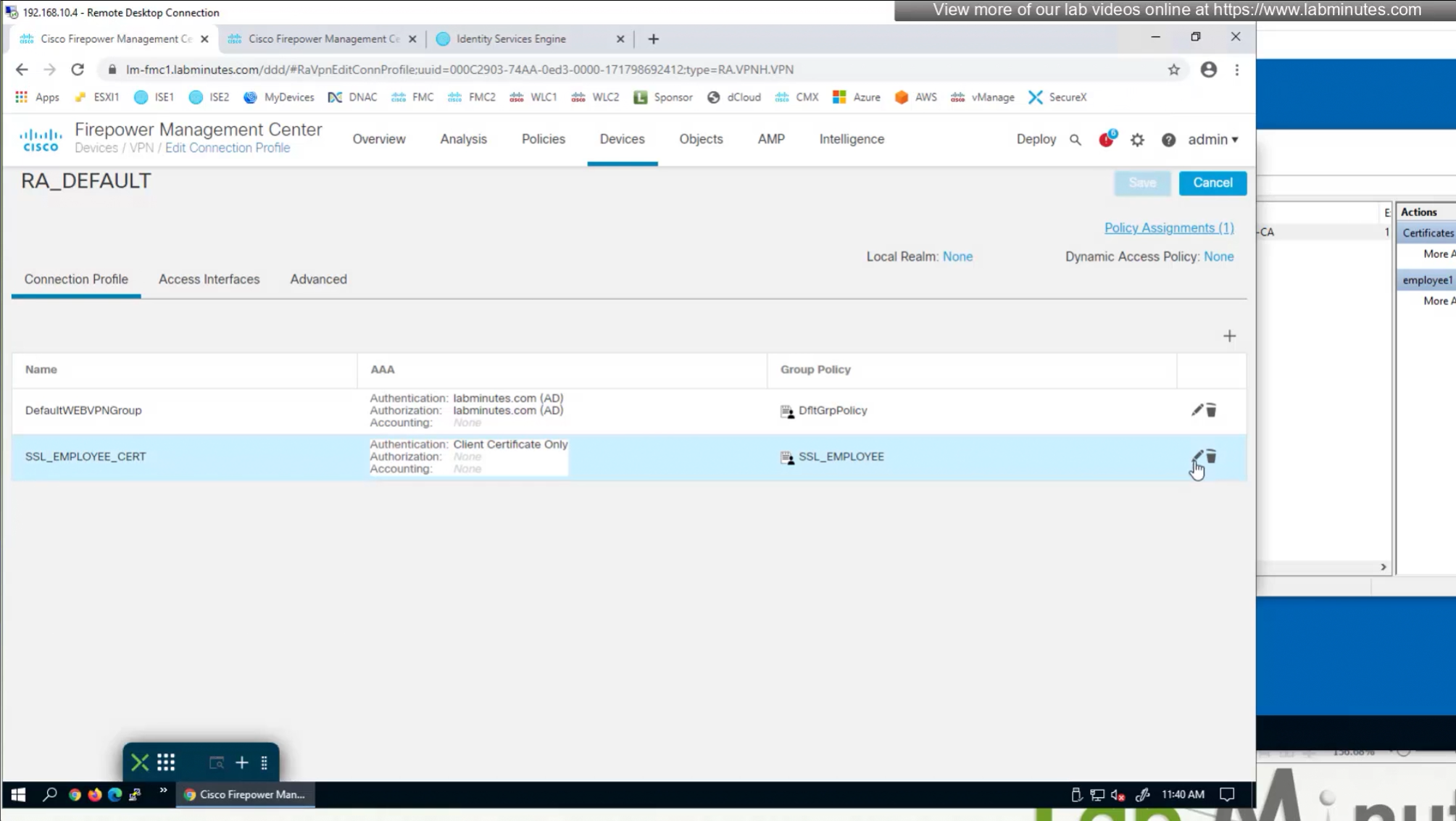Switch to the Access Interfaces tab
Image resolution: width=1456 pixels, height=821 pixels.
[x=209, y=279]
